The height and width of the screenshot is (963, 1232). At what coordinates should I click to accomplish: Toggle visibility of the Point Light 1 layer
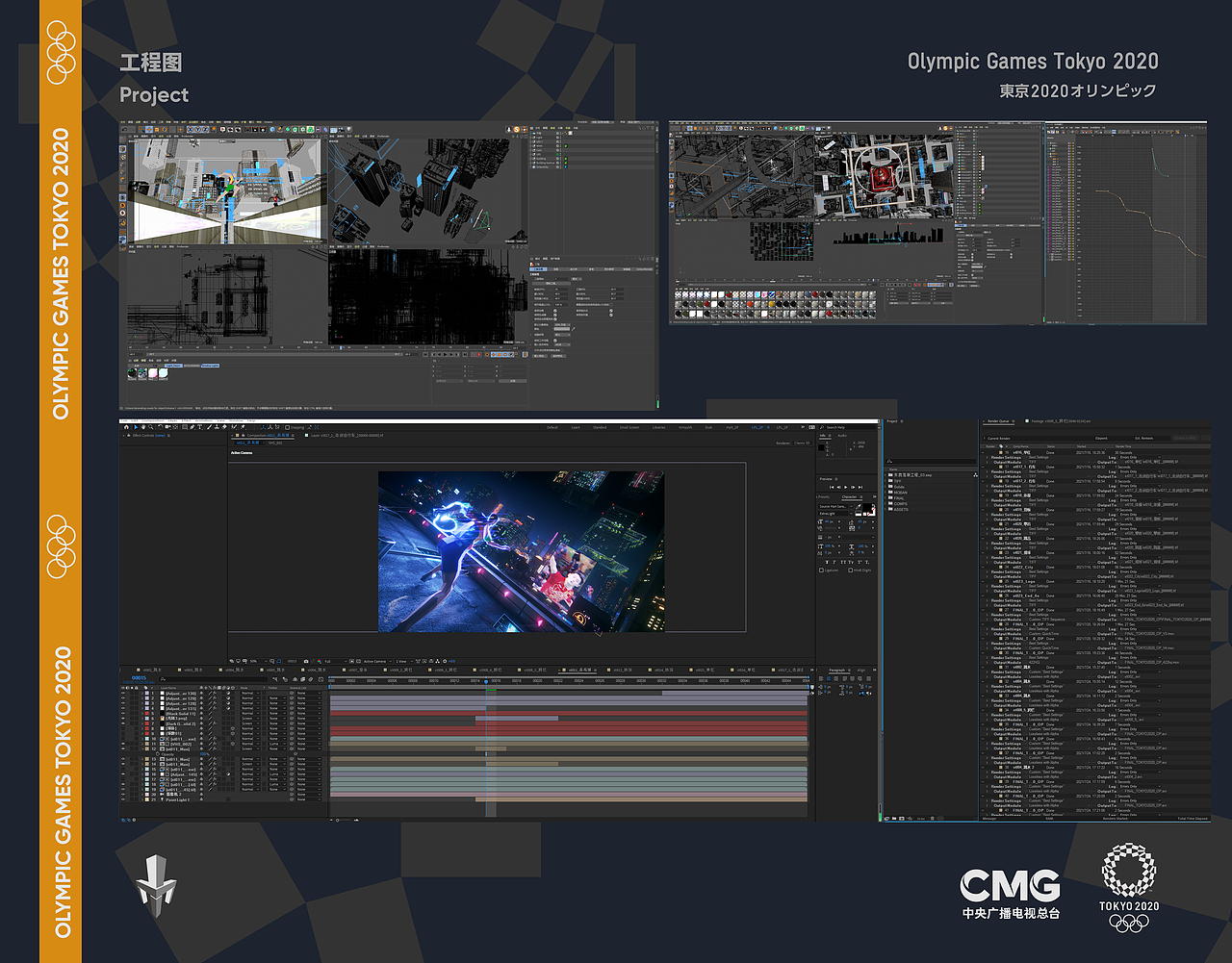(x=124, y=799)
